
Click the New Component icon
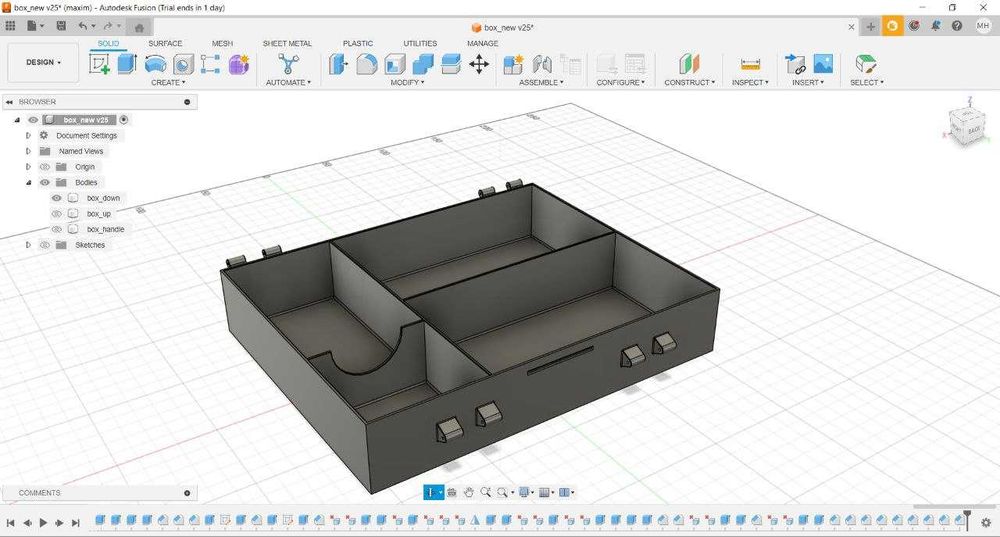pos(513,64)
